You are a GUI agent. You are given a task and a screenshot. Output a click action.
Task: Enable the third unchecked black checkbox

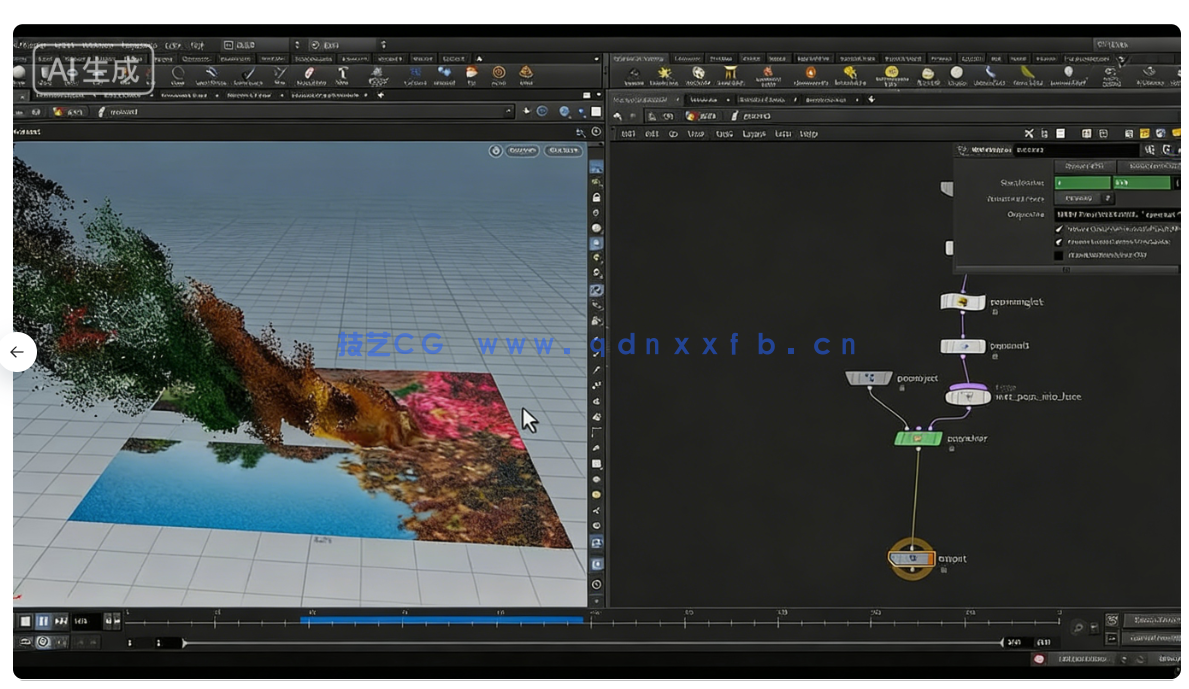pos(1060,256)
